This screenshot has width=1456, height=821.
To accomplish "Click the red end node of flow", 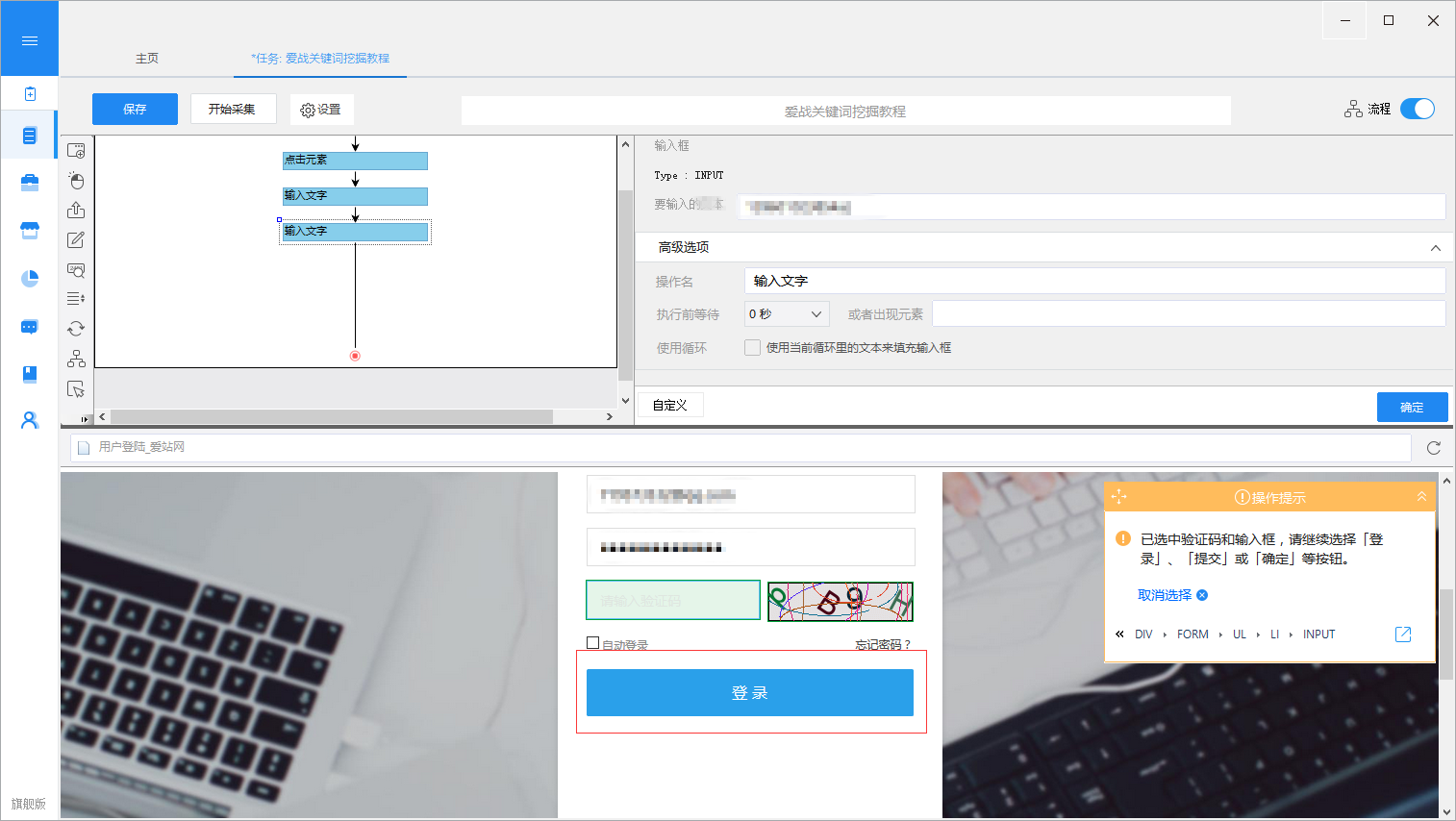I will tap(355, 356).
